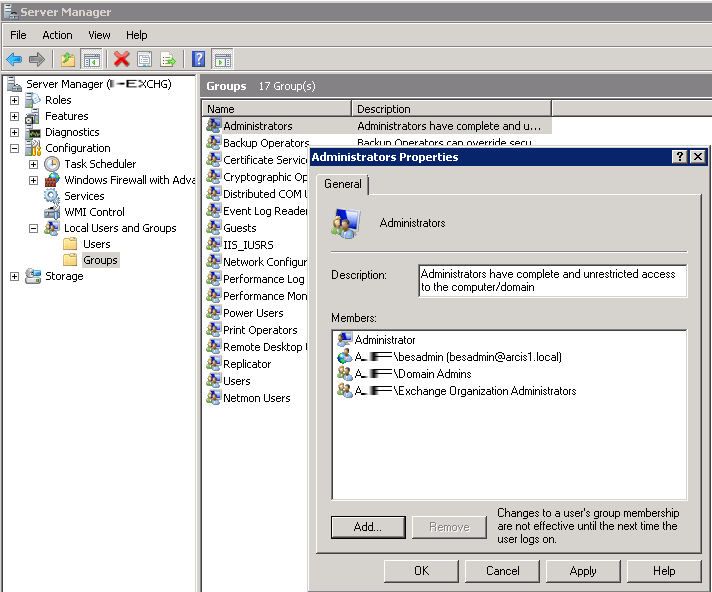
Task: Click the dialog's question mark help button
Action: click(x=679, y=157)
